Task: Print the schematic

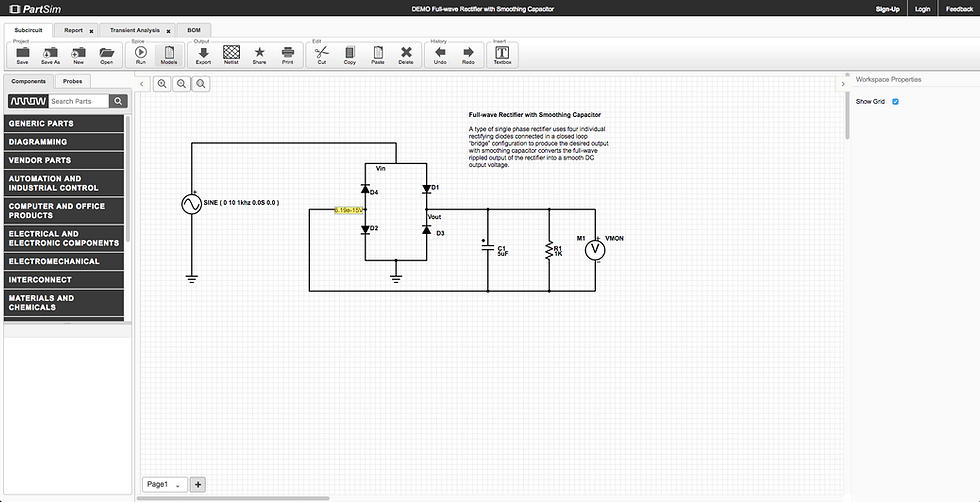Action: [x=288, y=55]
